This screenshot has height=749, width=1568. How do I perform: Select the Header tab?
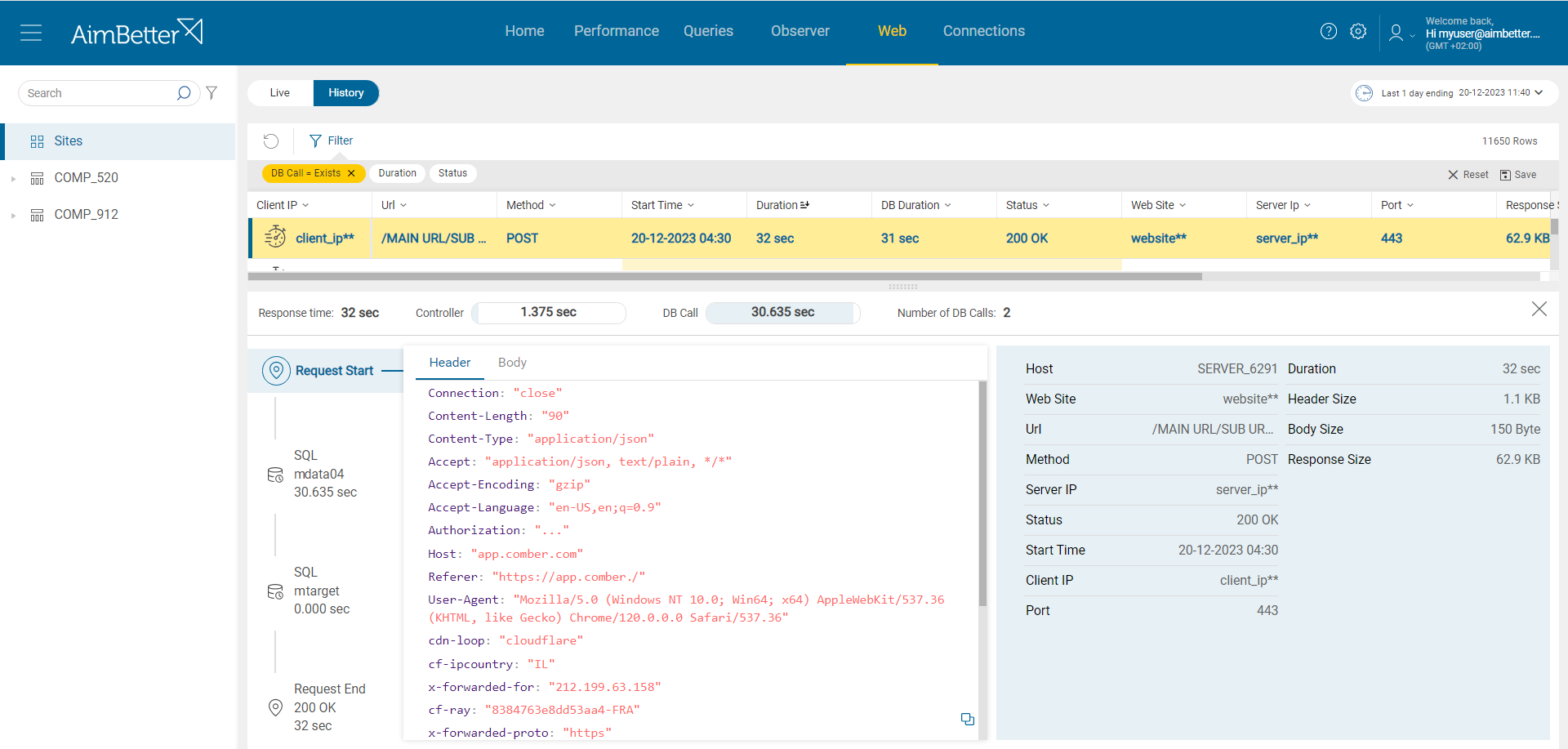(450, 363)
